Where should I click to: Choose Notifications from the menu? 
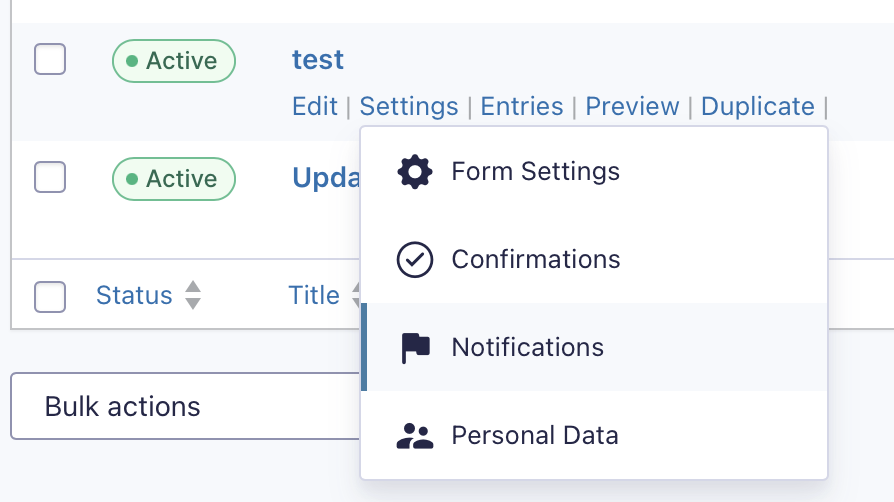pyautogui.click(x=594, y=347)
